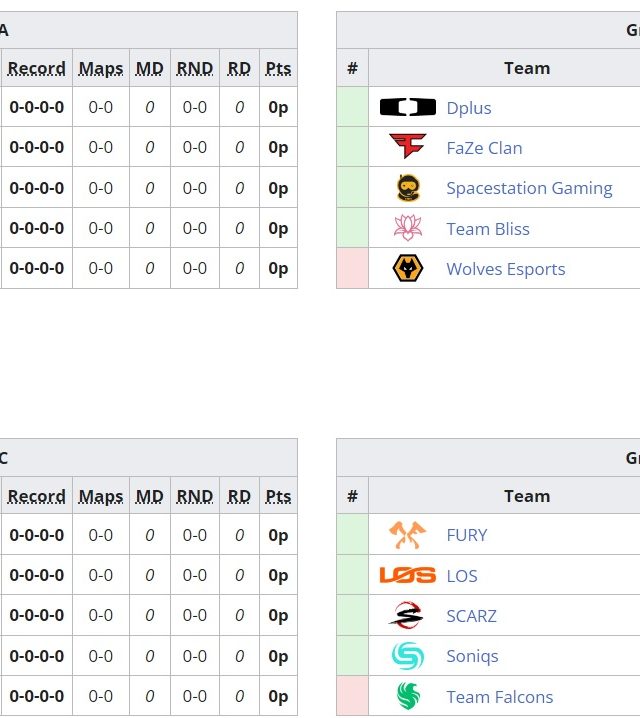The width and height of the screenshot is (640, 718).
Task: Click the FURY crossed axes logo
Action: (408, 535)
